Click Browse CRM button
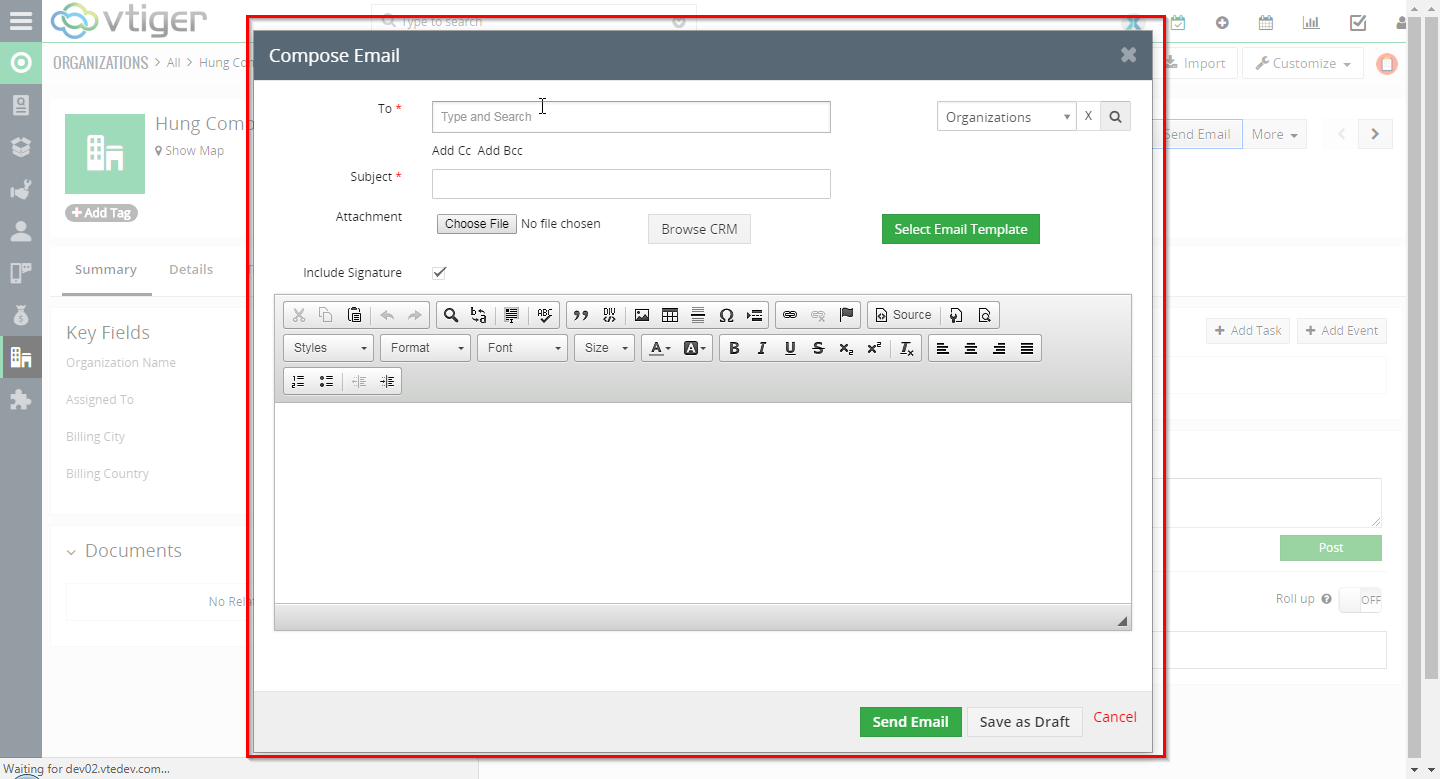1440x779 pixels. pos(699,229)
